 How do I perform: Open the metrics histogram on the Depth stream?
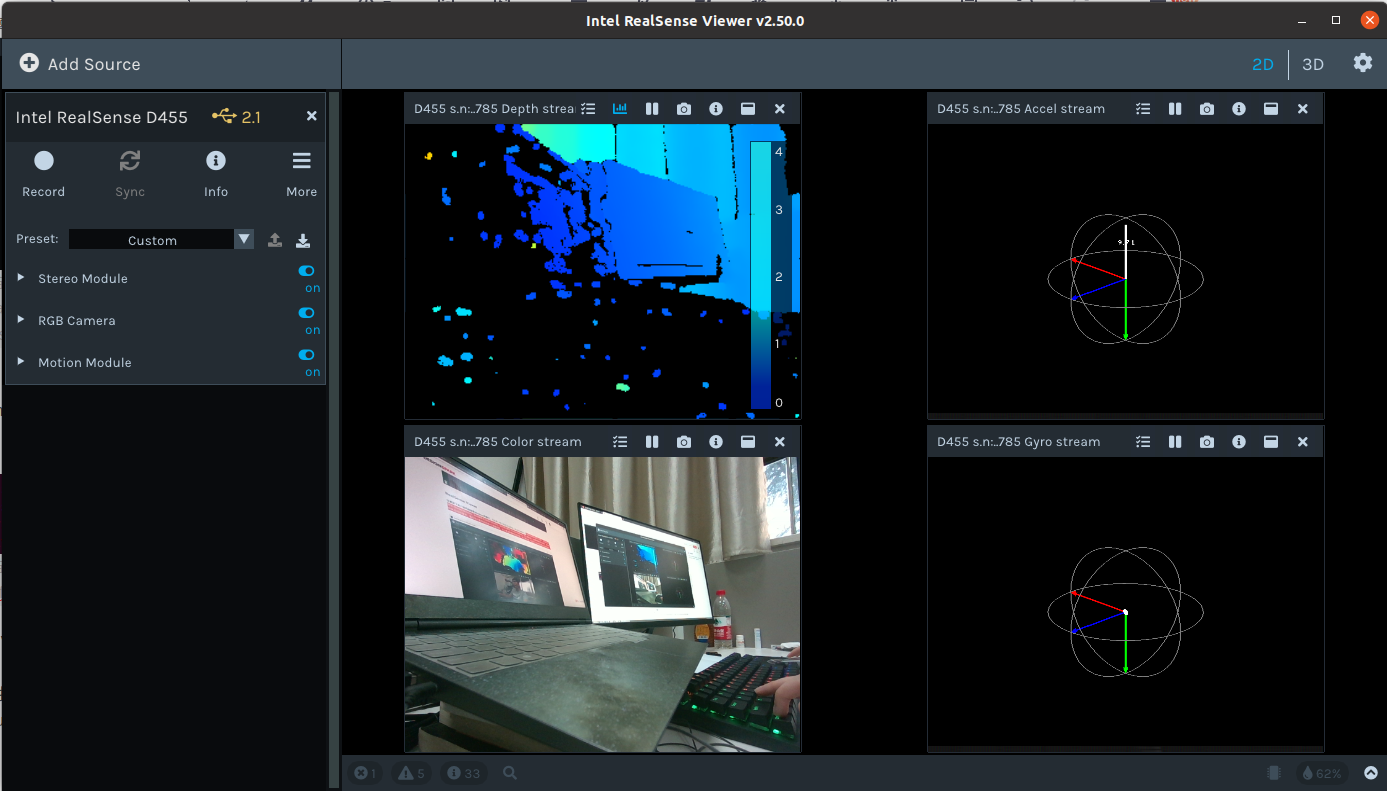[x=619, y=108]
